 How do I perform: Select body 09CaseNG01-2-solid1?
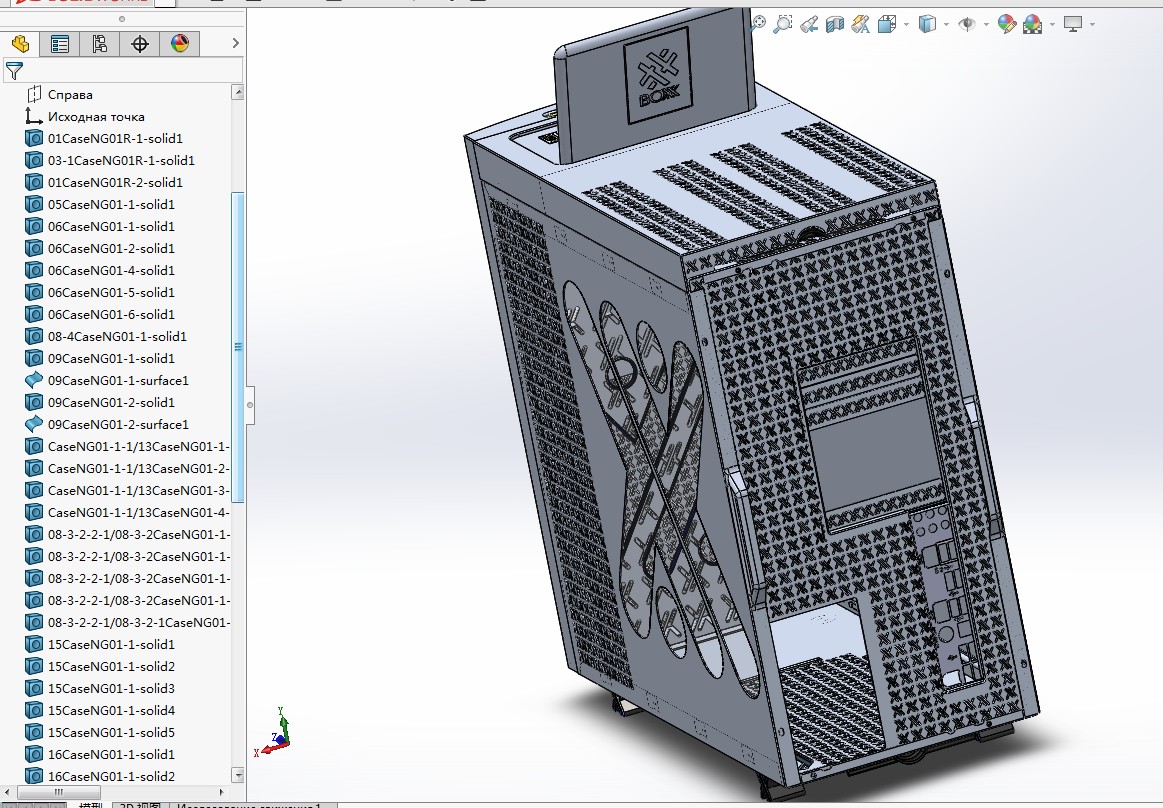pyautogui.click(x=111, y=402)
